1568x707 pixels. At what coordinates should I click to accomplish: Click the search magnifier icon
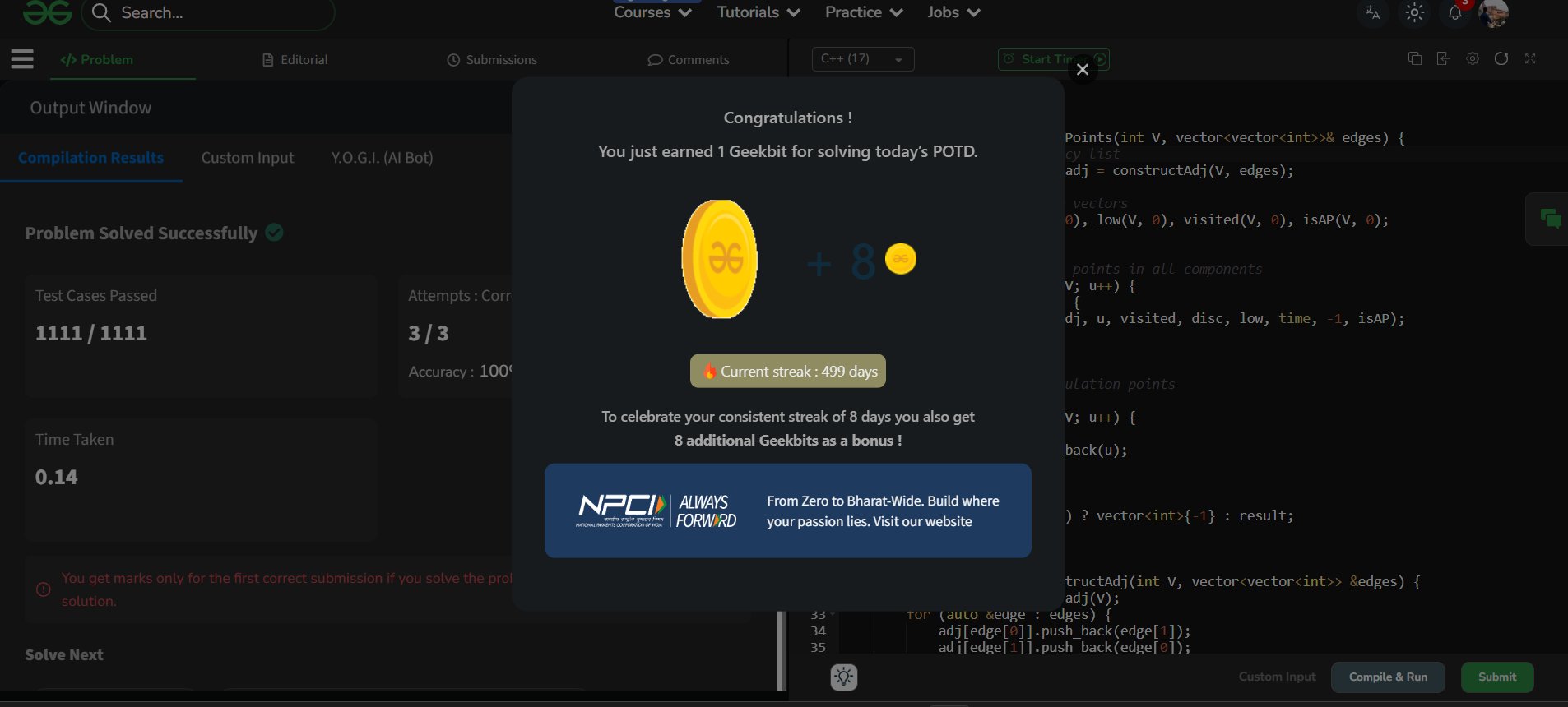[101, 12]
